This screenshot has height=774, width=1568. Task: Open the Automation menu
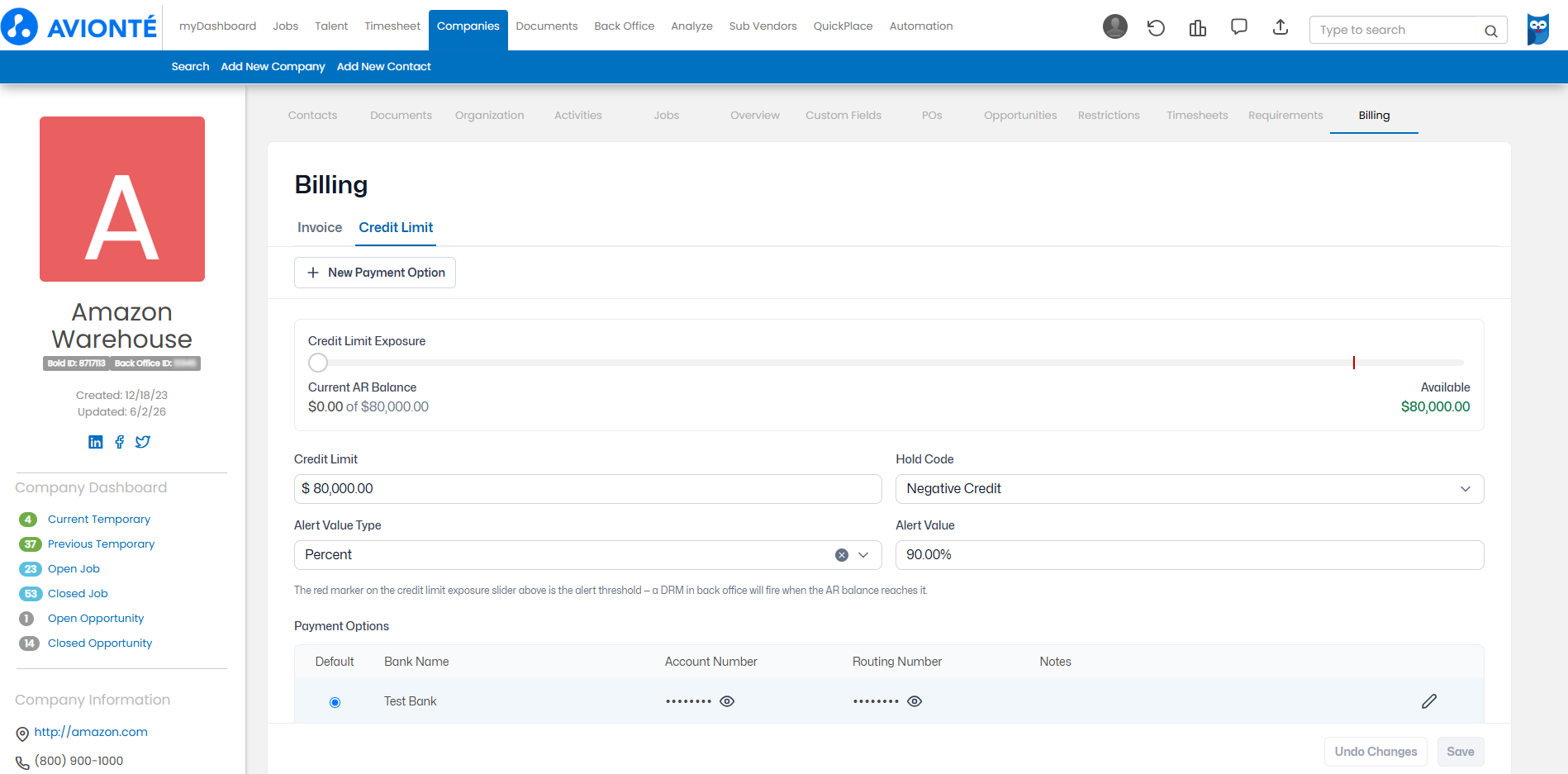click(921, 26)
